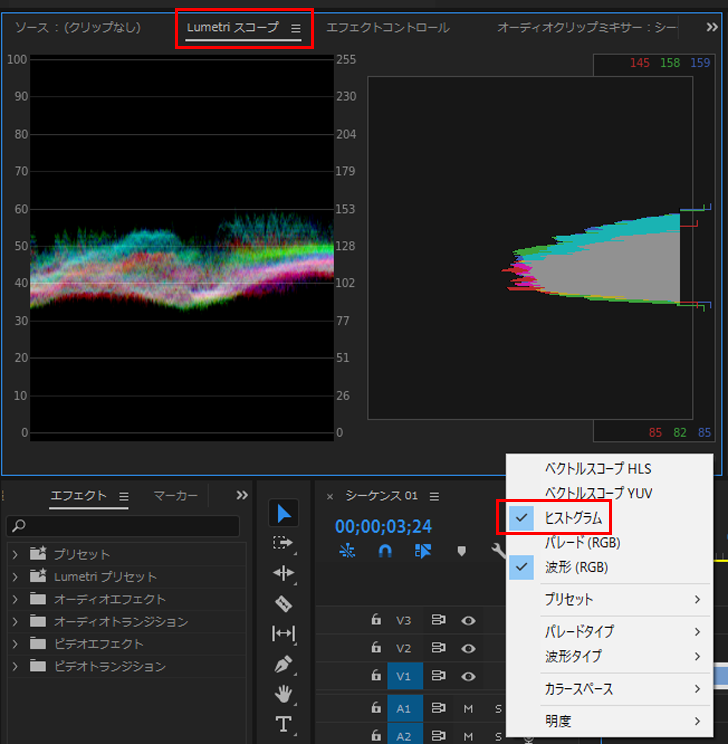Enable ベクトルスコープ HLS in menu

click(x=610, y=469)
